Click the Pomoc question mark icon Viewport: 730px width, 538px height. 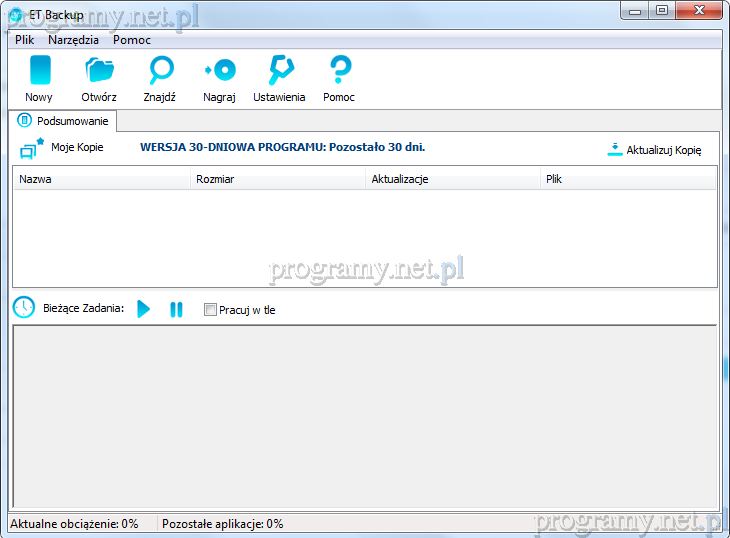pyautogui.click(x=339, y=71)
